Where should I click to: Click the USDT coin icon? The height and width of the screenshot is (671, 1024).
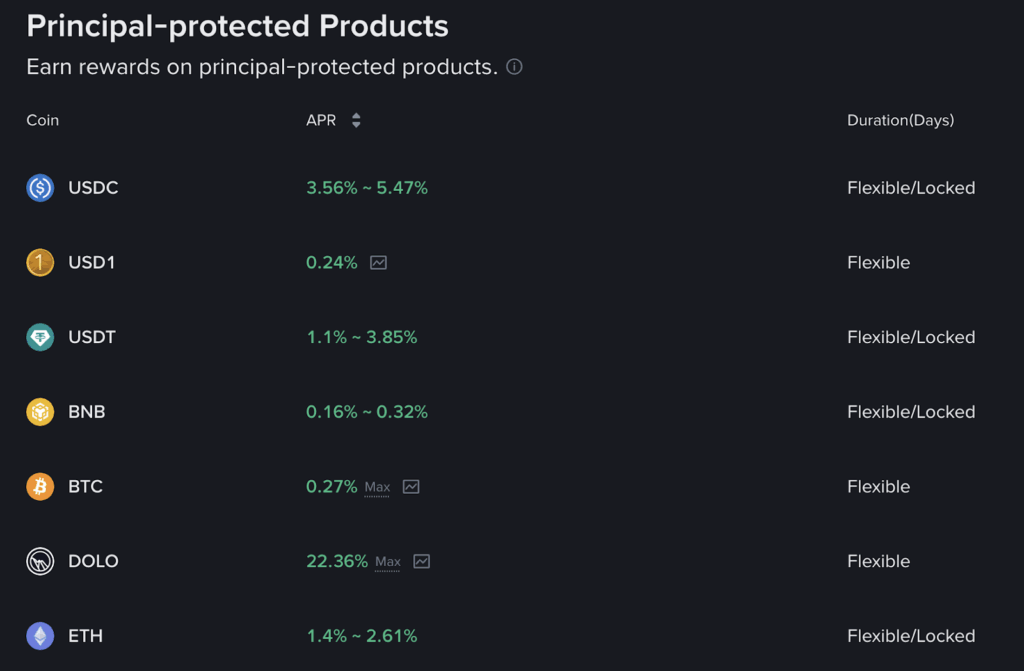[x=38, y=337]
